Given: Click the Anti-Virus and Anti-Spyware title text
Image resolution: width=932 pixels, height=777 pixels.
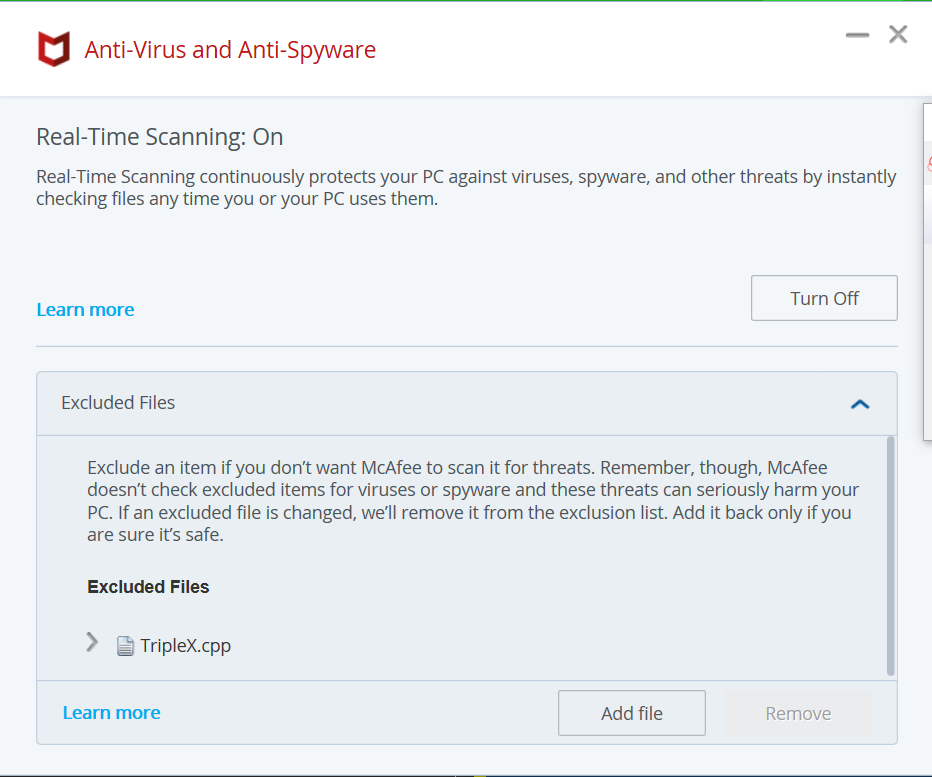Looking at the screenshot, I should (230, 49).
